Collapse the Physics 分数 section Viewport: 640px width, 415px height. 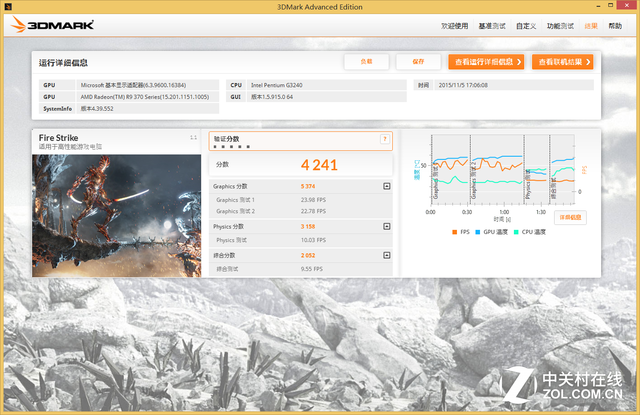pos(387,227)
